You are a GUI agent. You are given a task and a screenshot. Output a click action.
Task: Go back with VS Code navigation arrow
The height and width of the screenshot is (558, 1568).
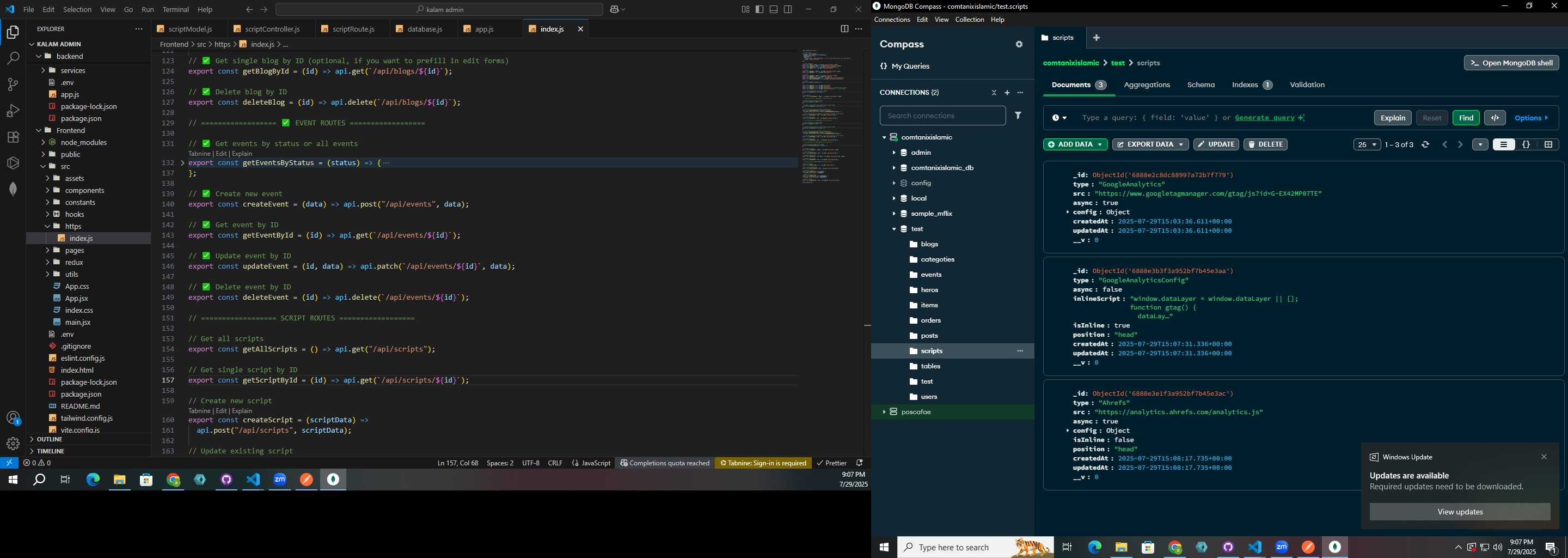click(x=249, y=10)
